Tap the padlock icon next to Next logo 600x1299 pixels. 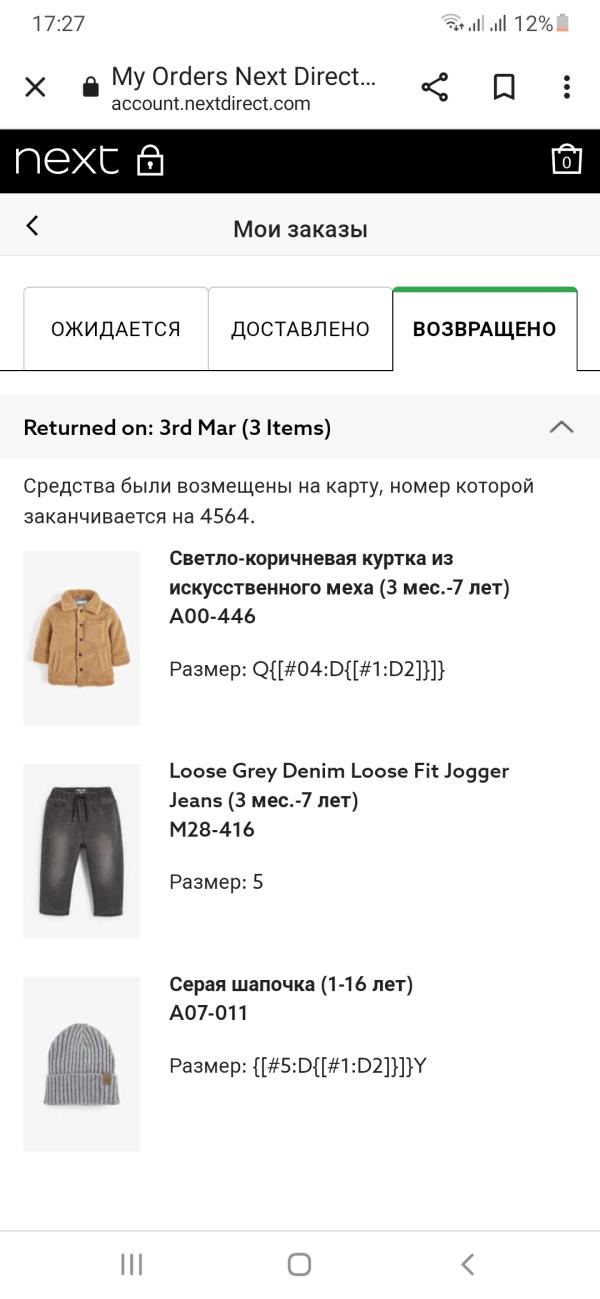(x=150, y=161)
